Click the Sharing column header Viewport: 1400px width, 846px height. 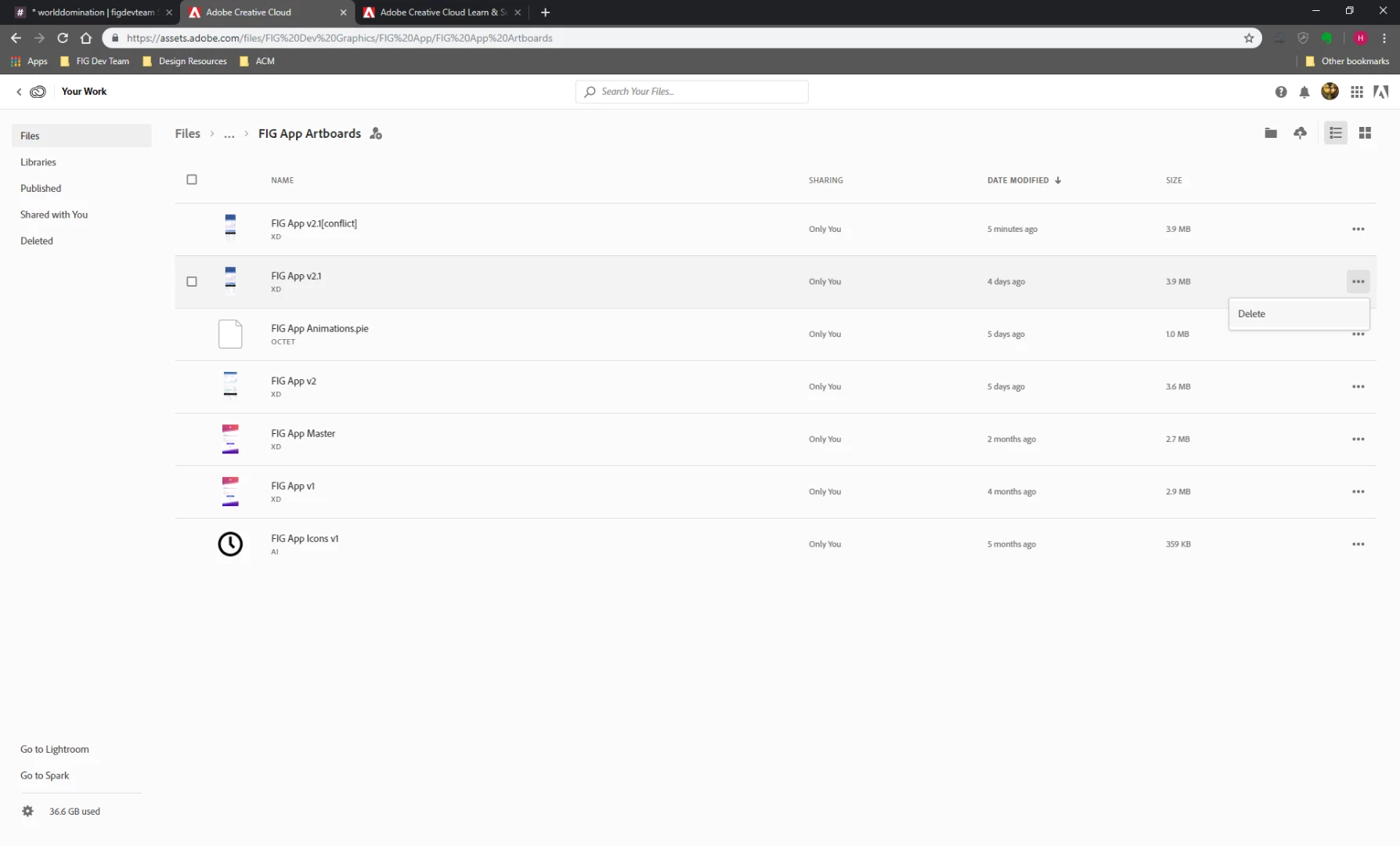pos(826,180)
